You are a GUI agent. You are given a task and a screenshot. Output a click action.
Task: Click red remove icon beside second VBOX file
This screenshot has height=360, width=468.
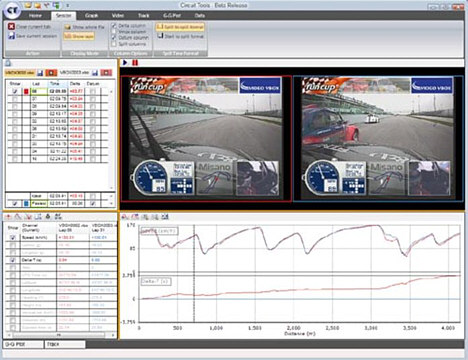(106, 73)
